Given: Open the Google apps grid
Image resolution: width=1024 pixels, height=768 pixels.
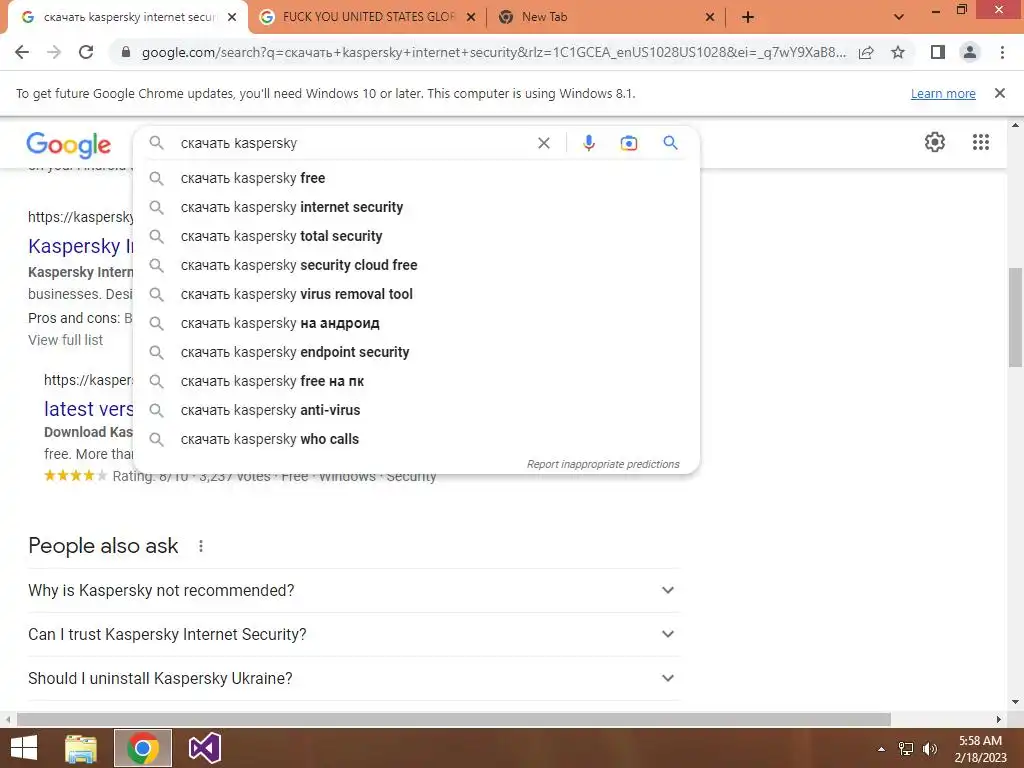Looking at the screenshot, I should click(980, 142).
